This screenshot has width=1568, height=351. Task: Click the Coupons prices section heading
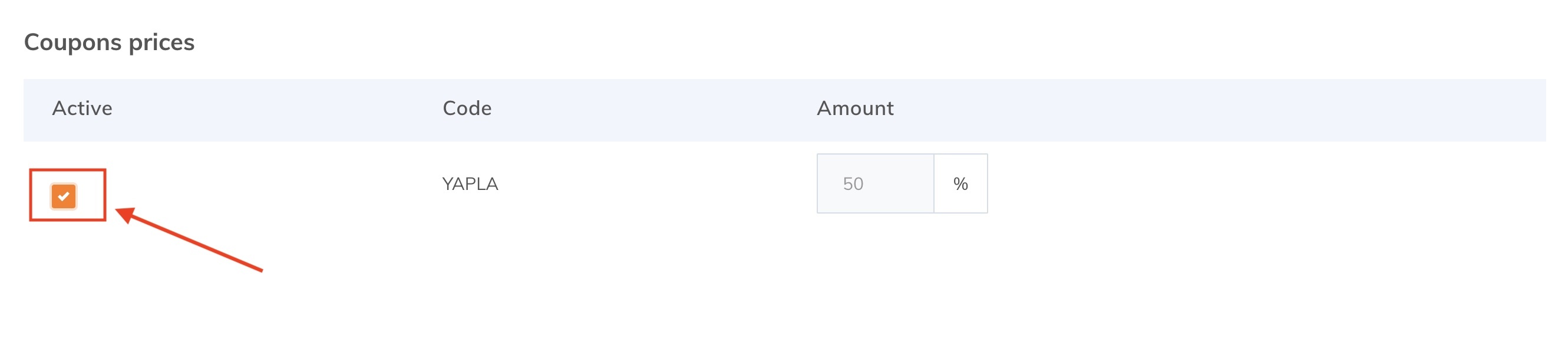tap(109, 42)
